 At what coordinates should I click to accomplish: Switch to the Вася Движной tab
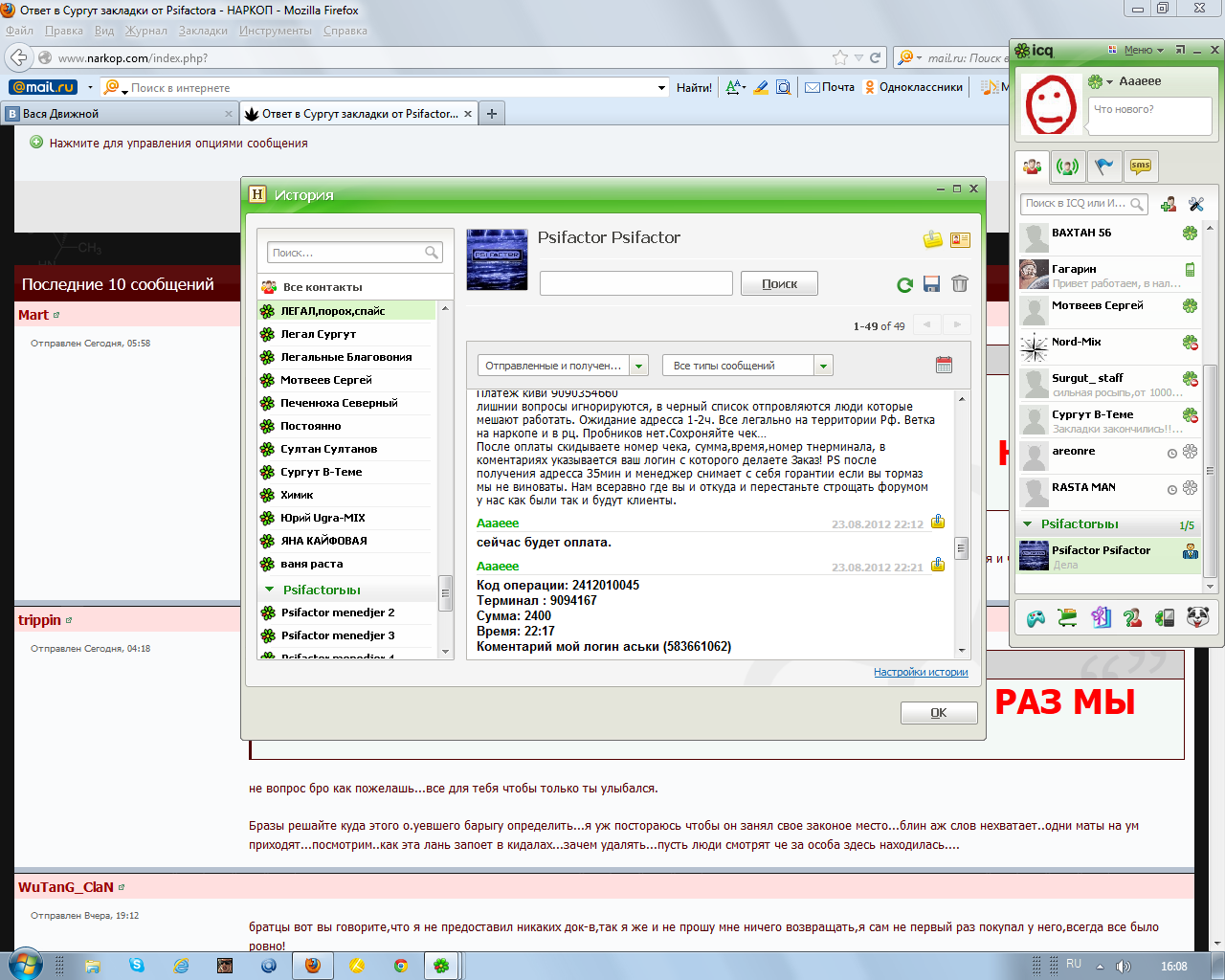coord(120,113)
